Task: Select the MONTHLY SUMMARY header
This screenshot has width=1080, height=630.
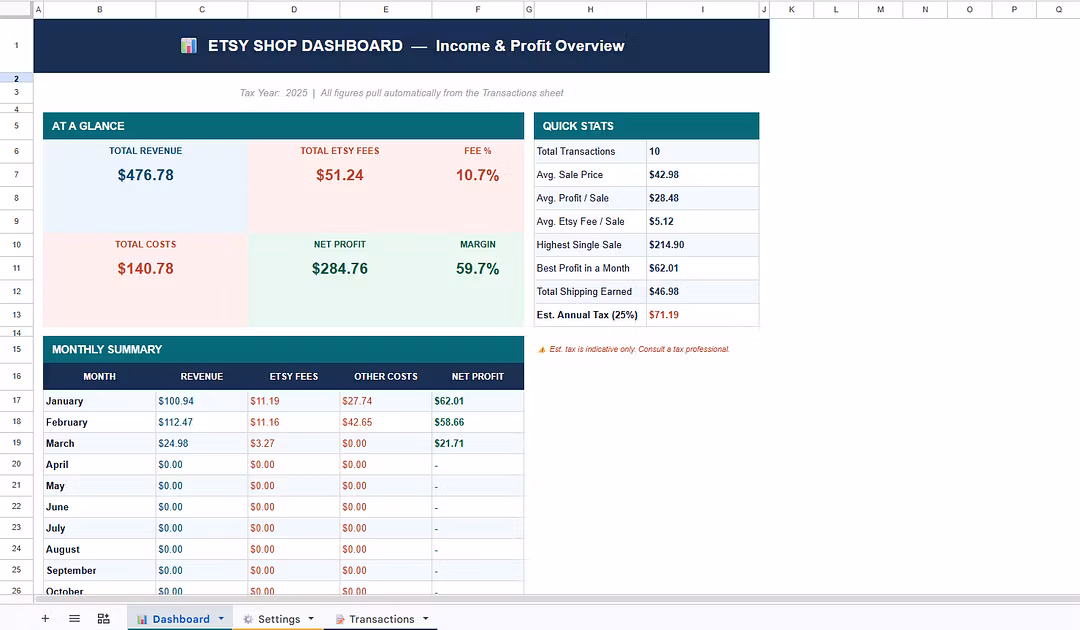Action: 283,349
